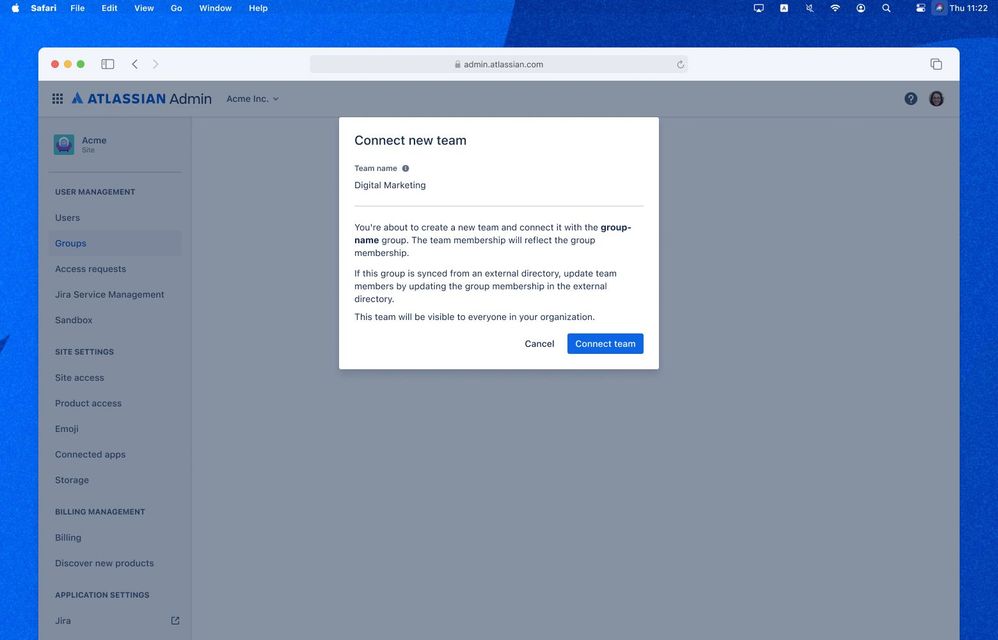The height and width of the screenshot is (640, 998).
Task: Click the APPLICATION SETTINGS section header
Action: pos(102,595)
